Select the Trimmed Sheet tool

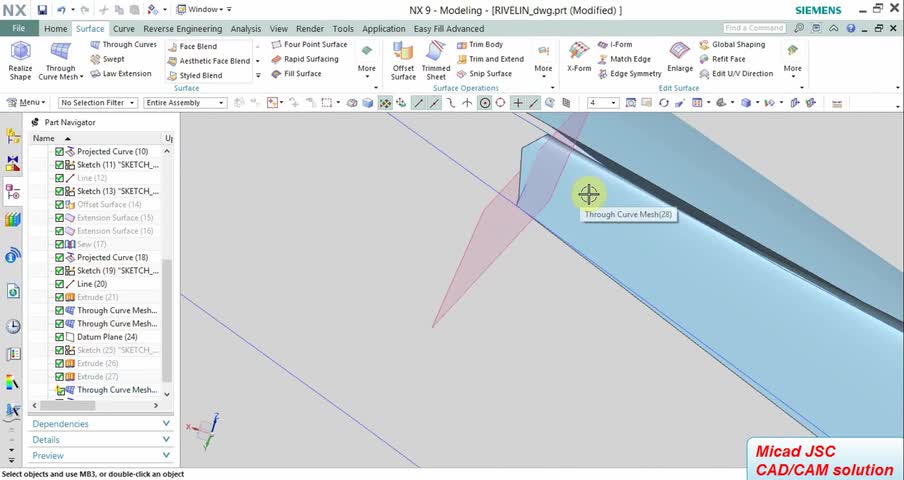(436, 61)
